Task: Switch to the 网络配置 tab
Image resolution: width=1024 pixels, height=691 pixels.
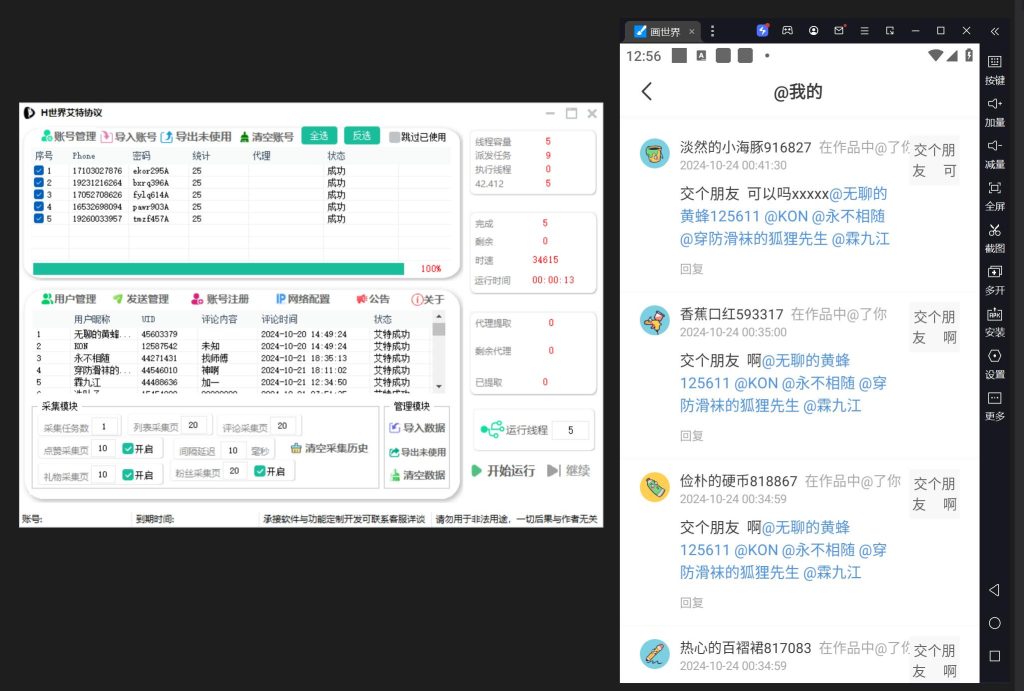Action: (303, 299)
